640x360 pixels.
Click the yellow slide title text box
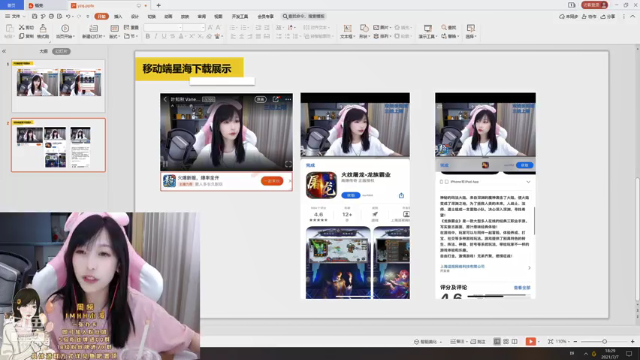pos(189,69)
